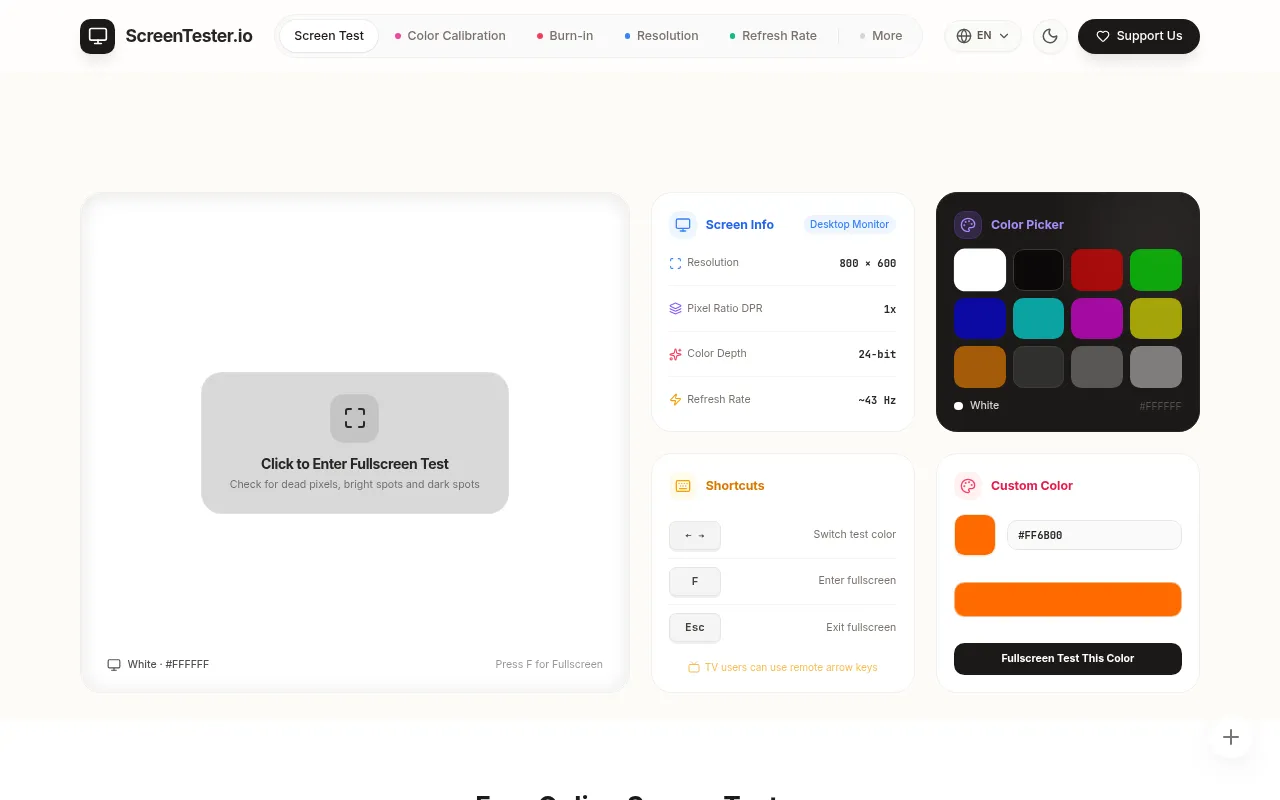Click the fullscreen brackets icon

[355, 418]
